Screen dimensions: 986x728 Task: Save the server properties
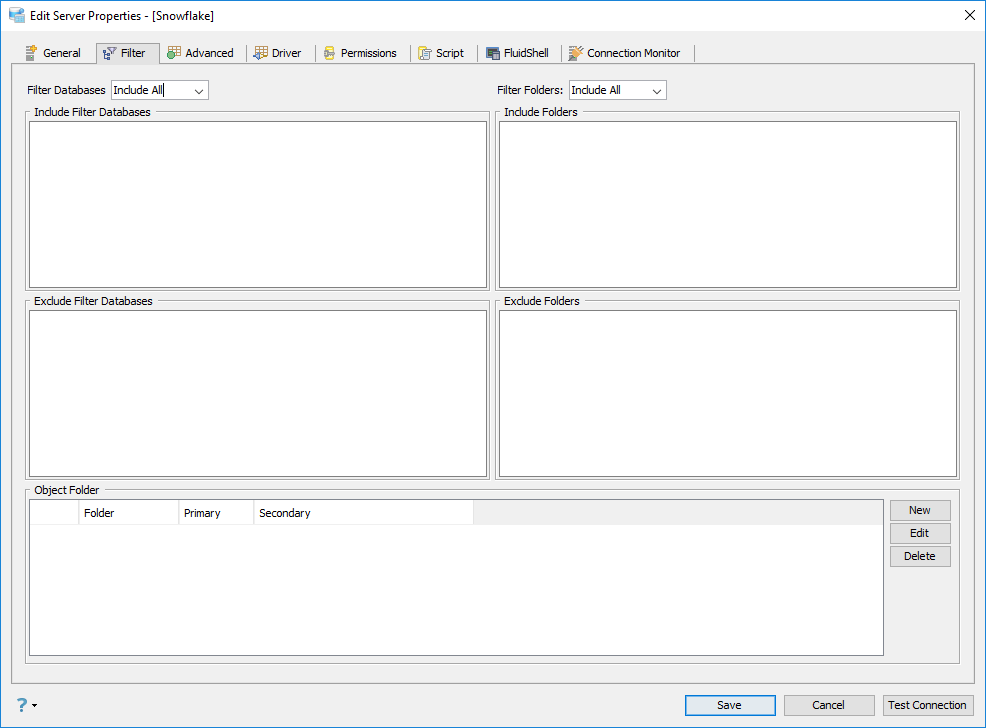click(730, 705)
